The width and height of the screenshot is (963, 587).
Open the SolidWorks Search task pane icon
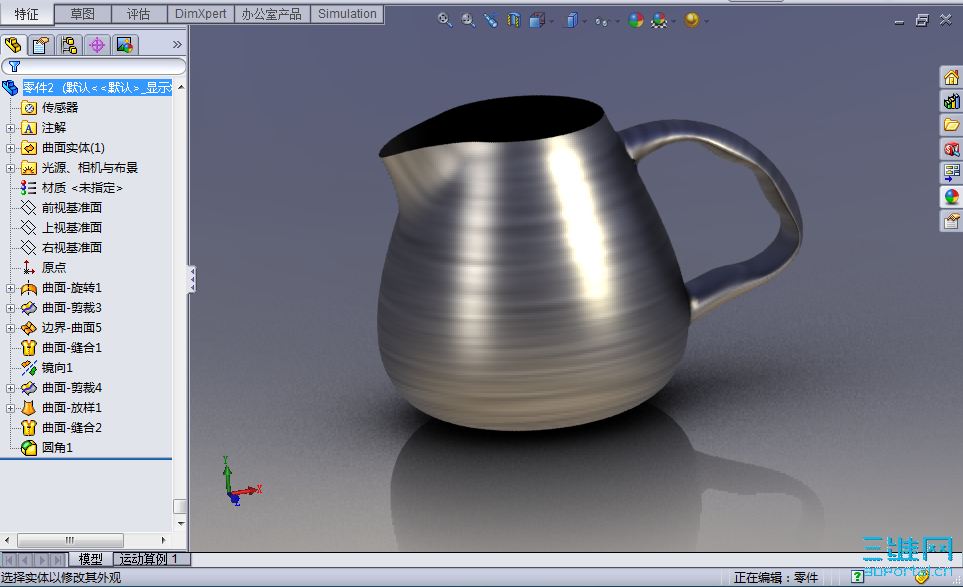pos(951,149)
